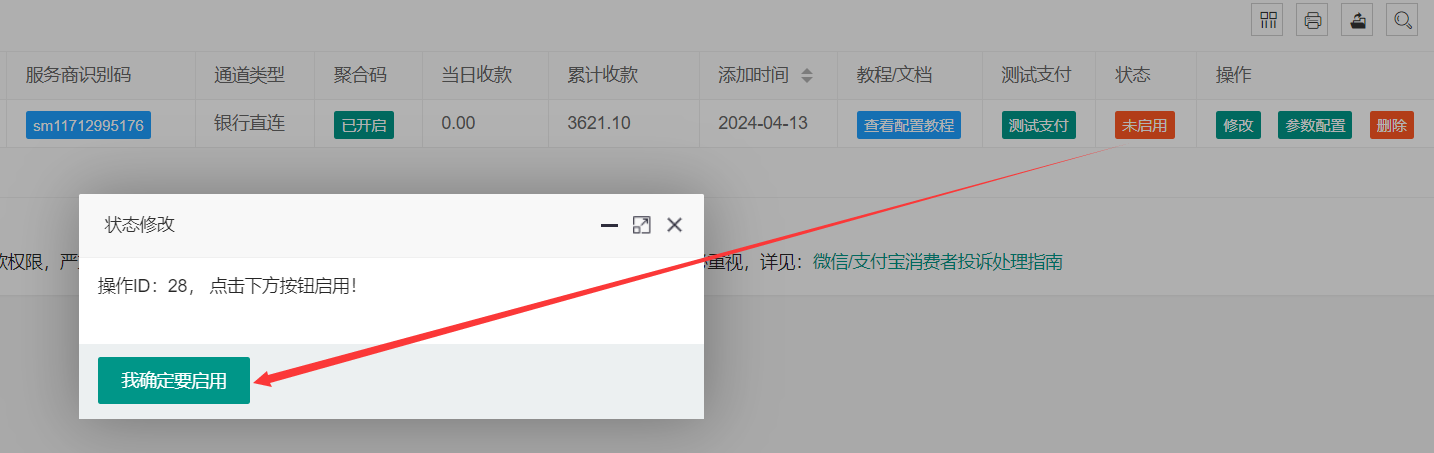Click the print table icon
Image resolution: width=1434 pixels, height=453 pixels.
pyautogui.click(x=1313, y=20)
